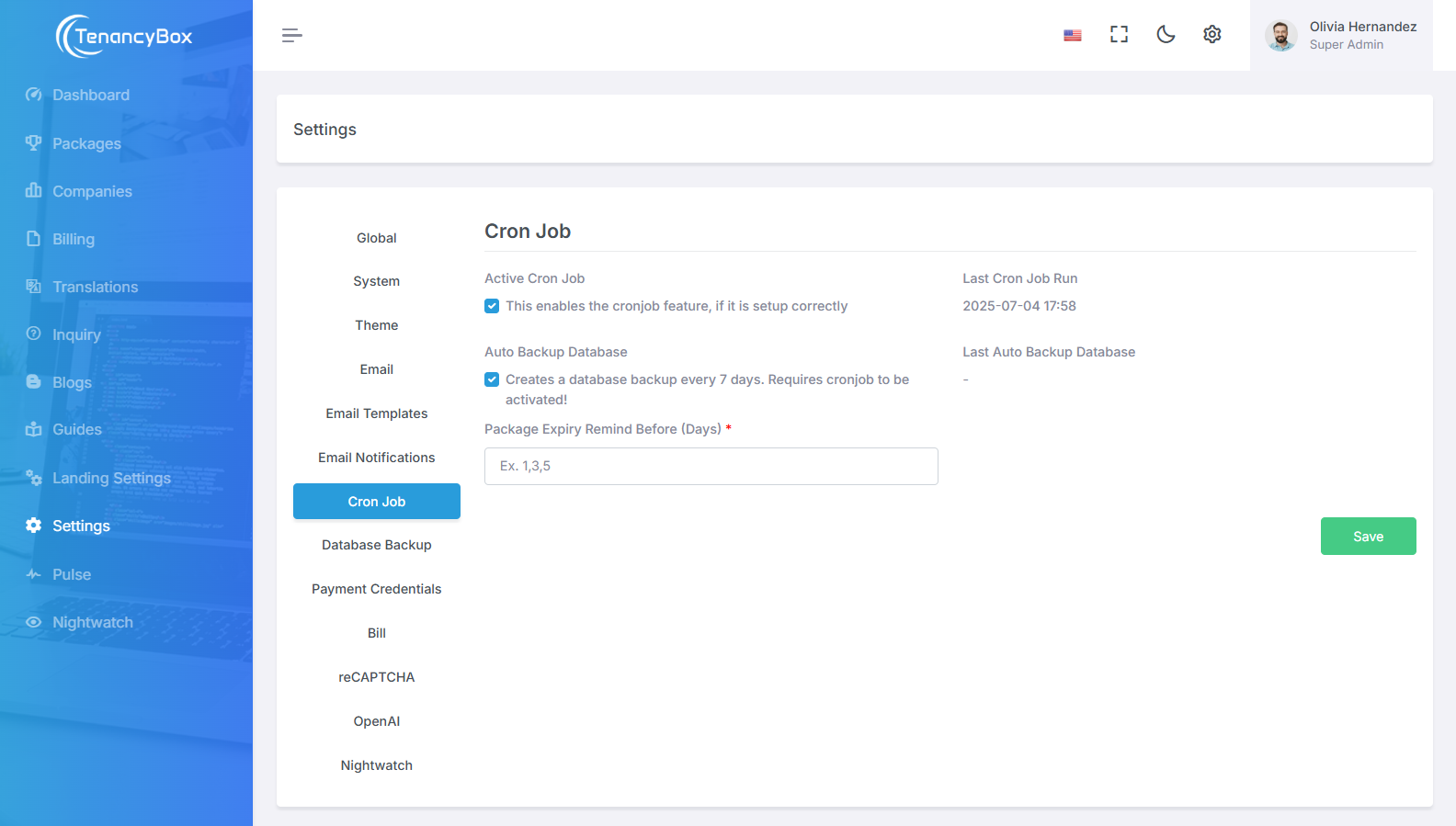This screenshot has height=826, width=1456.
Task: Go to Packages page
Action: [86, 143]
